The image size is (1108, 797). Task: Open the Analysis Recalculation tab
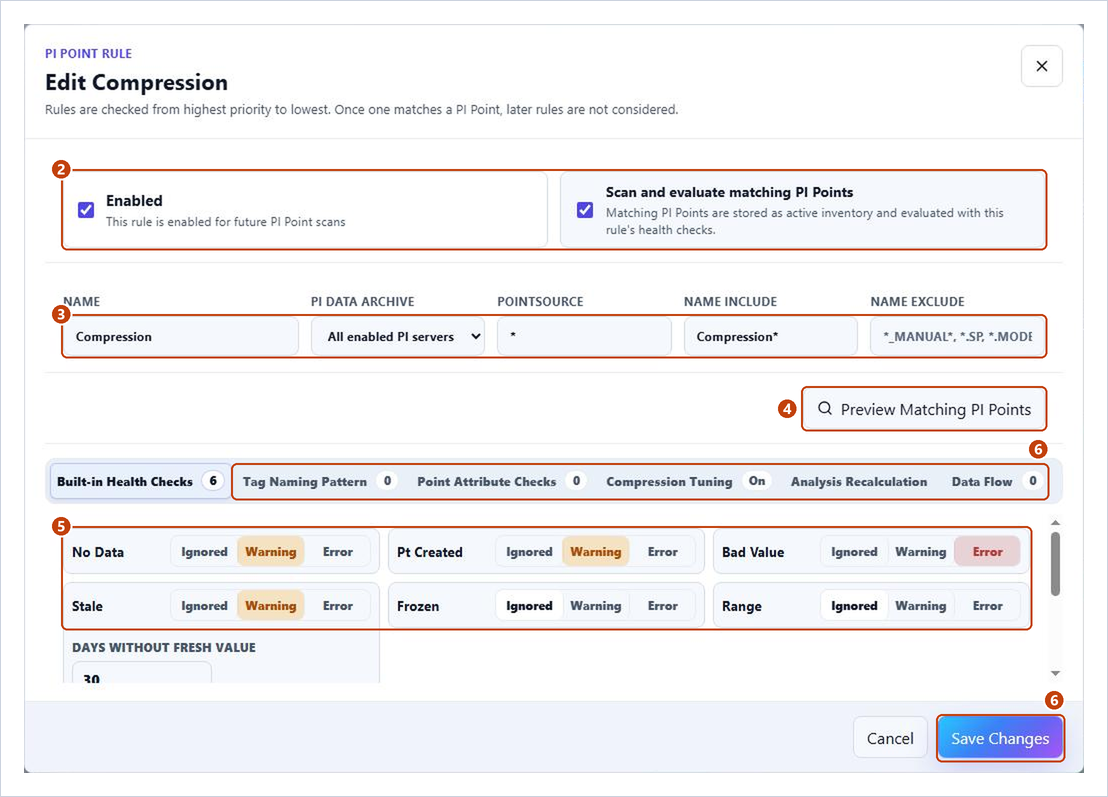coord(859,481)
